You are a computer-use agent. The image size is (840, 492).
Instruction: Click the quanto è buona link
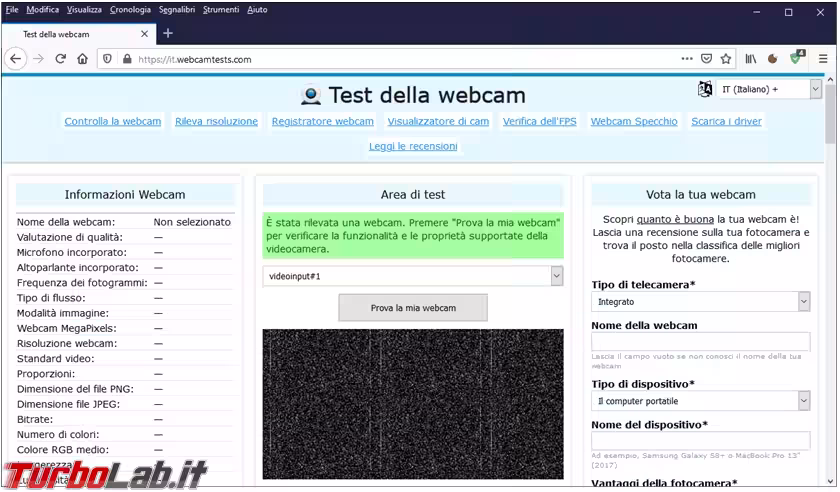(x=675, y=219)
